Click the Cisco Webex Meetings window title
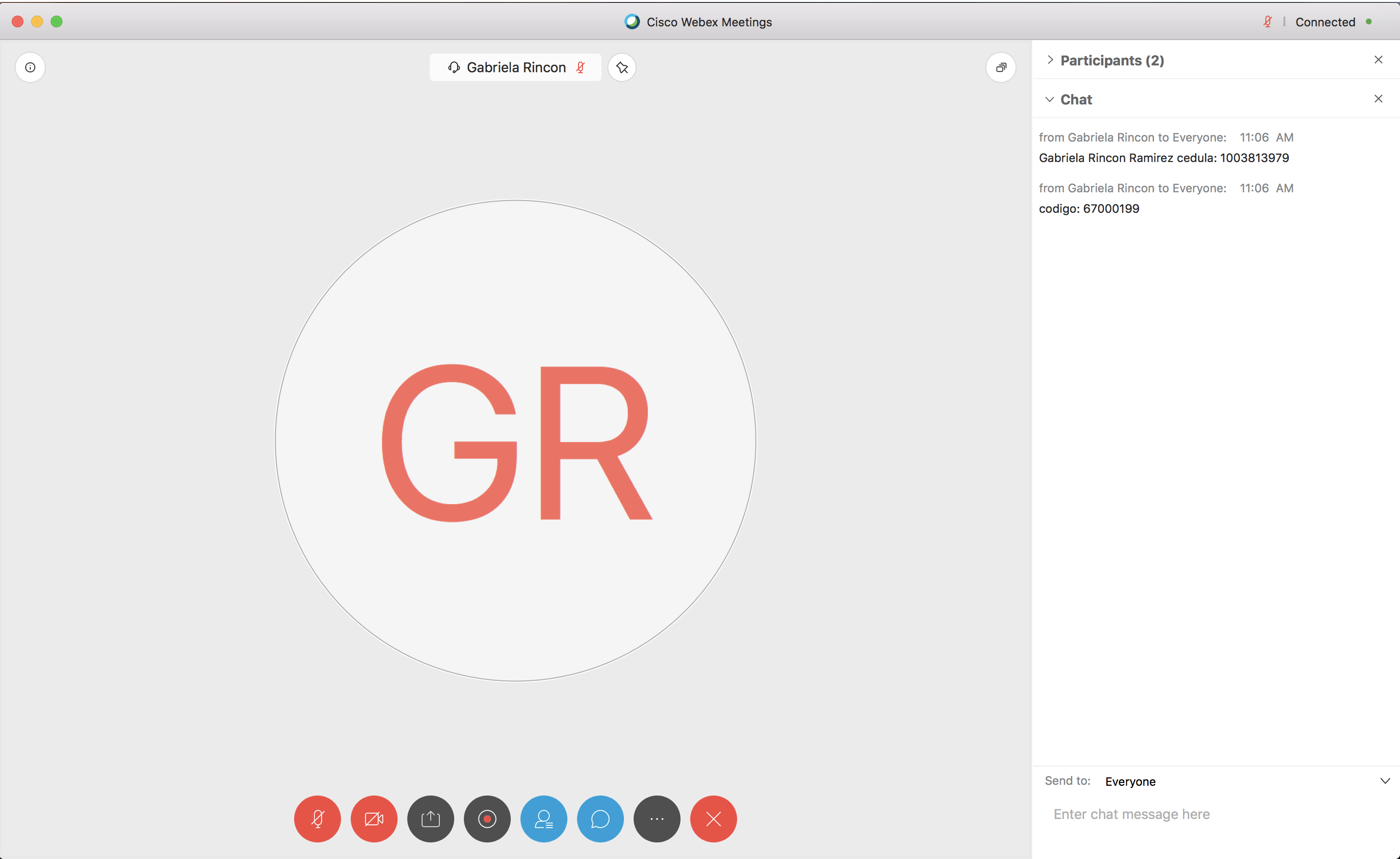Image resolution: width=1400 pixels, height=859 pixels. coord(709,22)
